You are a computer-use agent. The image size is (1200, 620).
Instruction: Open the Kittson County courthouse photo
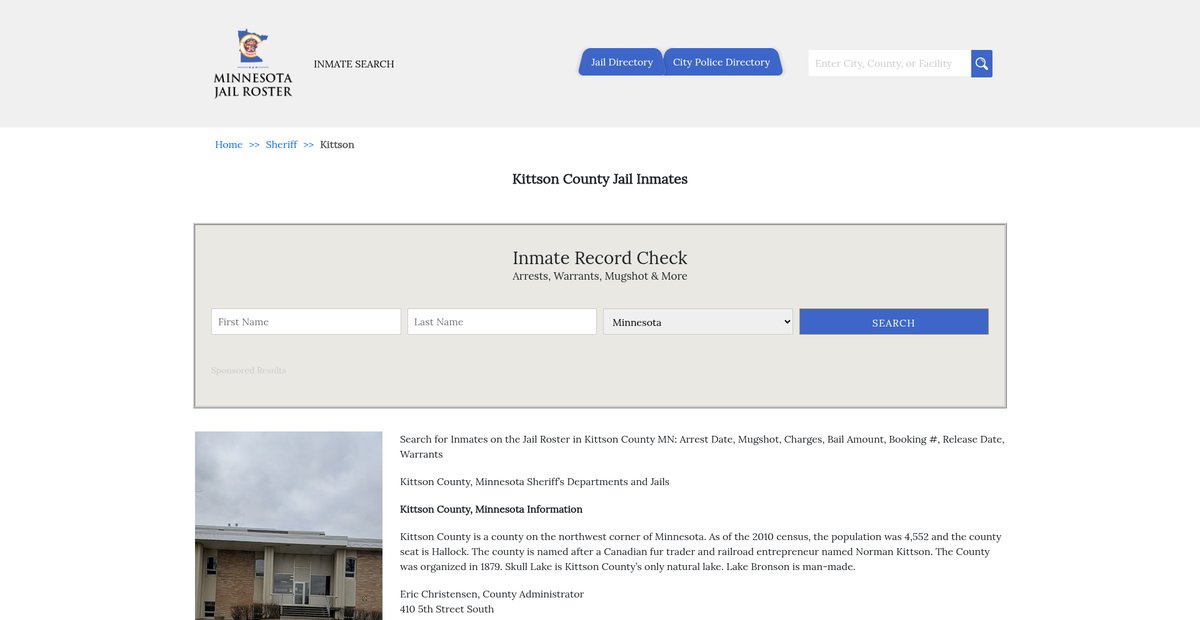288,525
